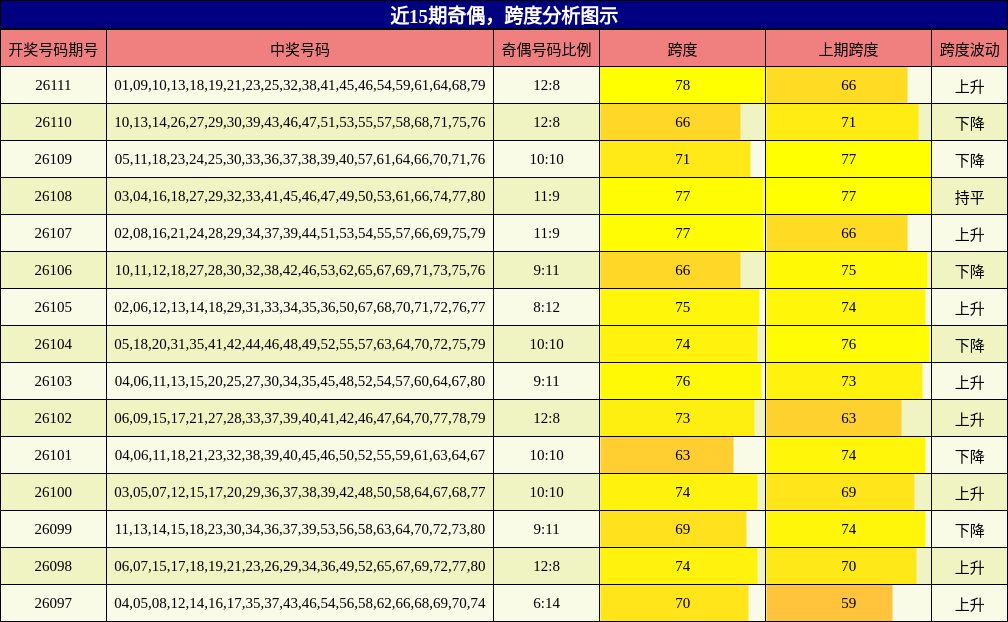
Task: Click issue number 26101
Action: [x=53, y=455]
